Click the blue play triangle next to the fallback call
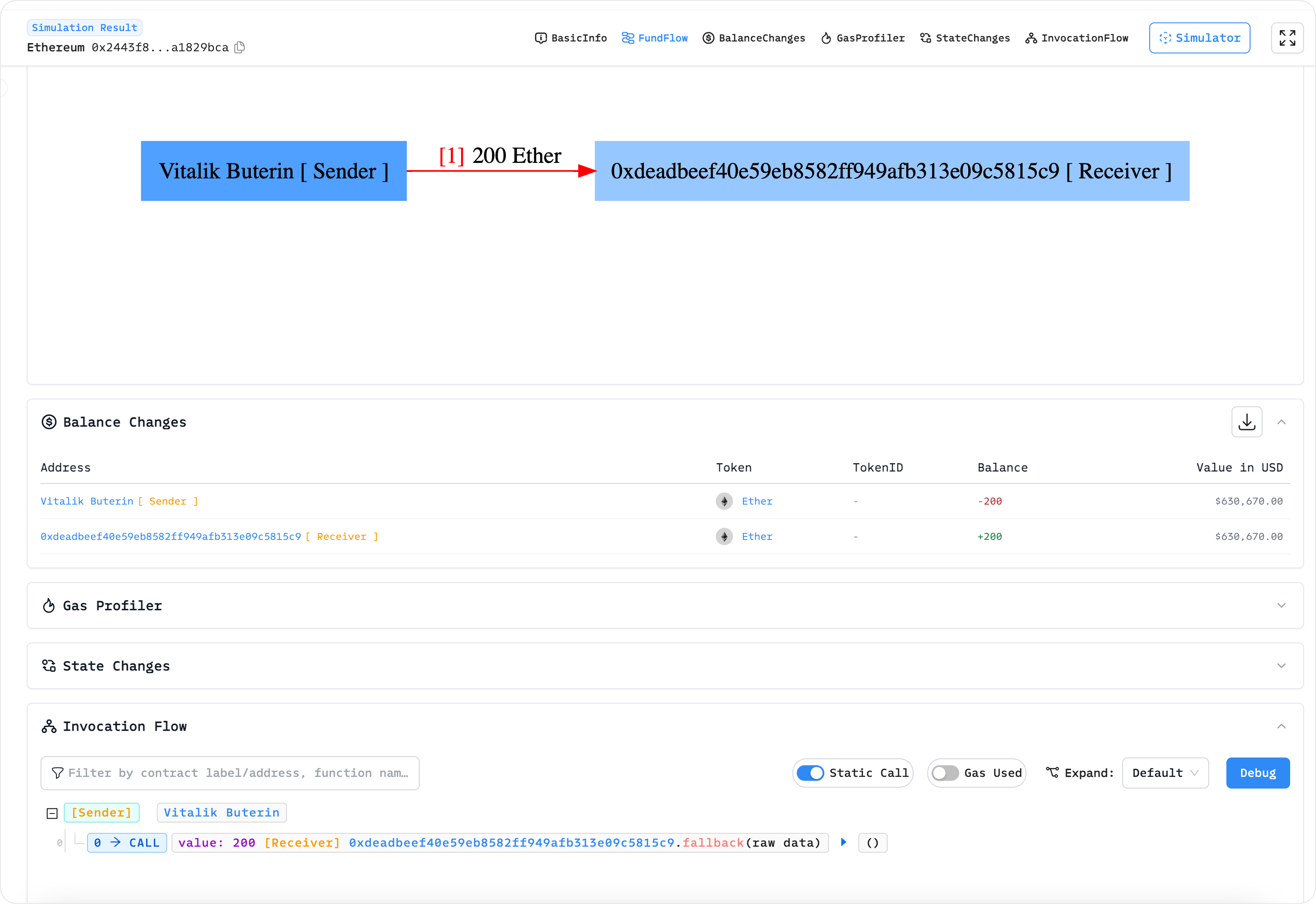 coord(843,842)
